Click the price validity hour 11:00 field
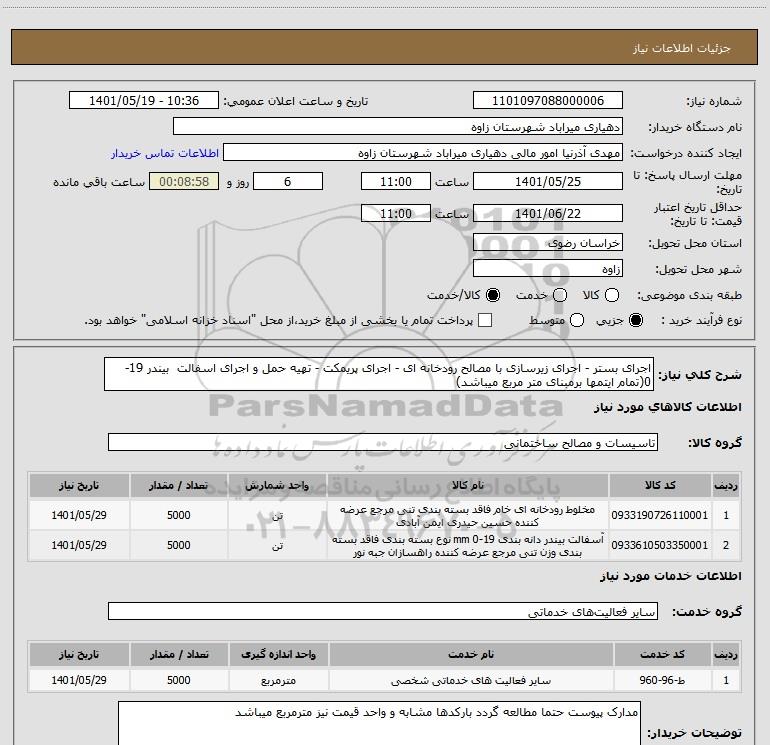 coord(396,213)
